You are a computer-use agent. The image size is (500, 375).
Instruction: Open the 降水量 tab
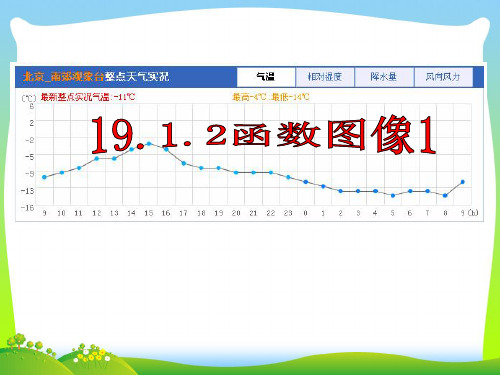point(384,77)
